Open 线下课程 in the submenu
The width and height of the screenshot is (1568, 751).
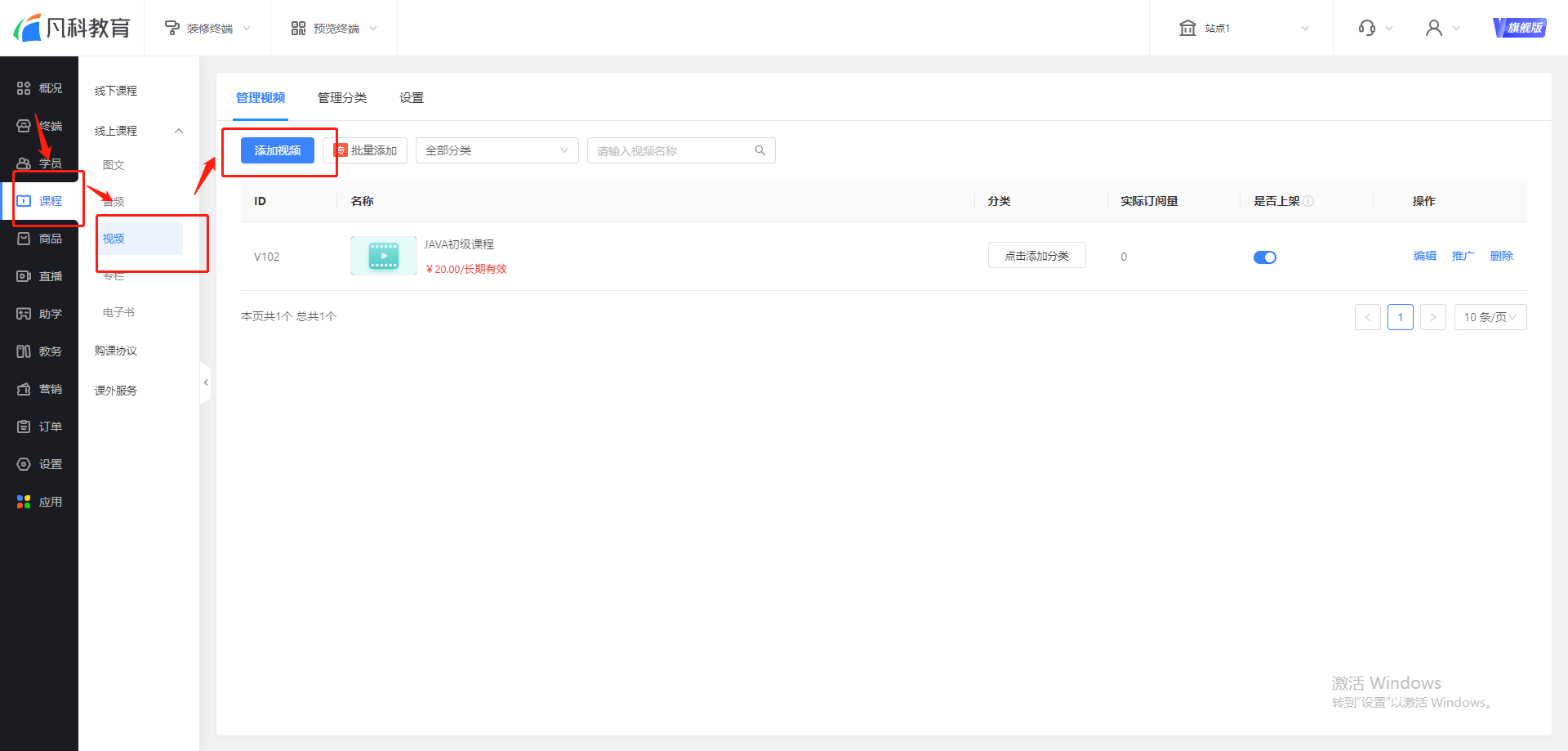tap(116, 91)
